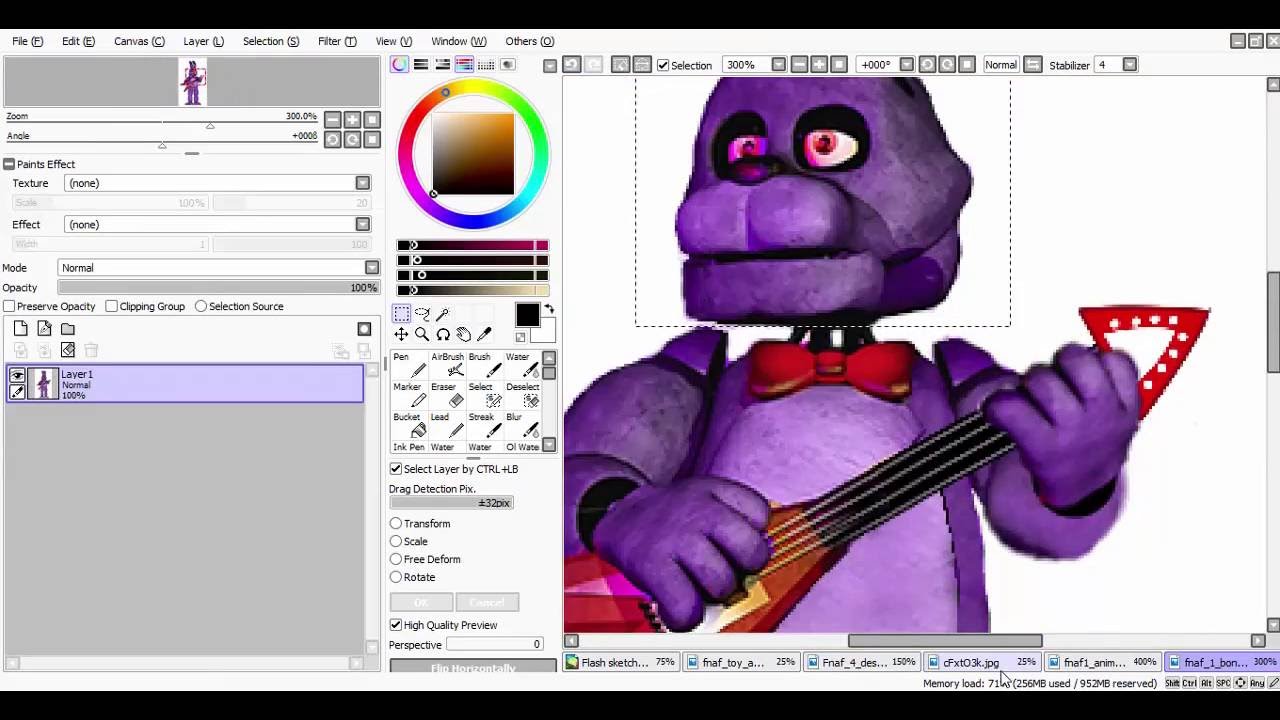Select the Lasso tool
1280x720 pixels.
click(x=422, y=314)
